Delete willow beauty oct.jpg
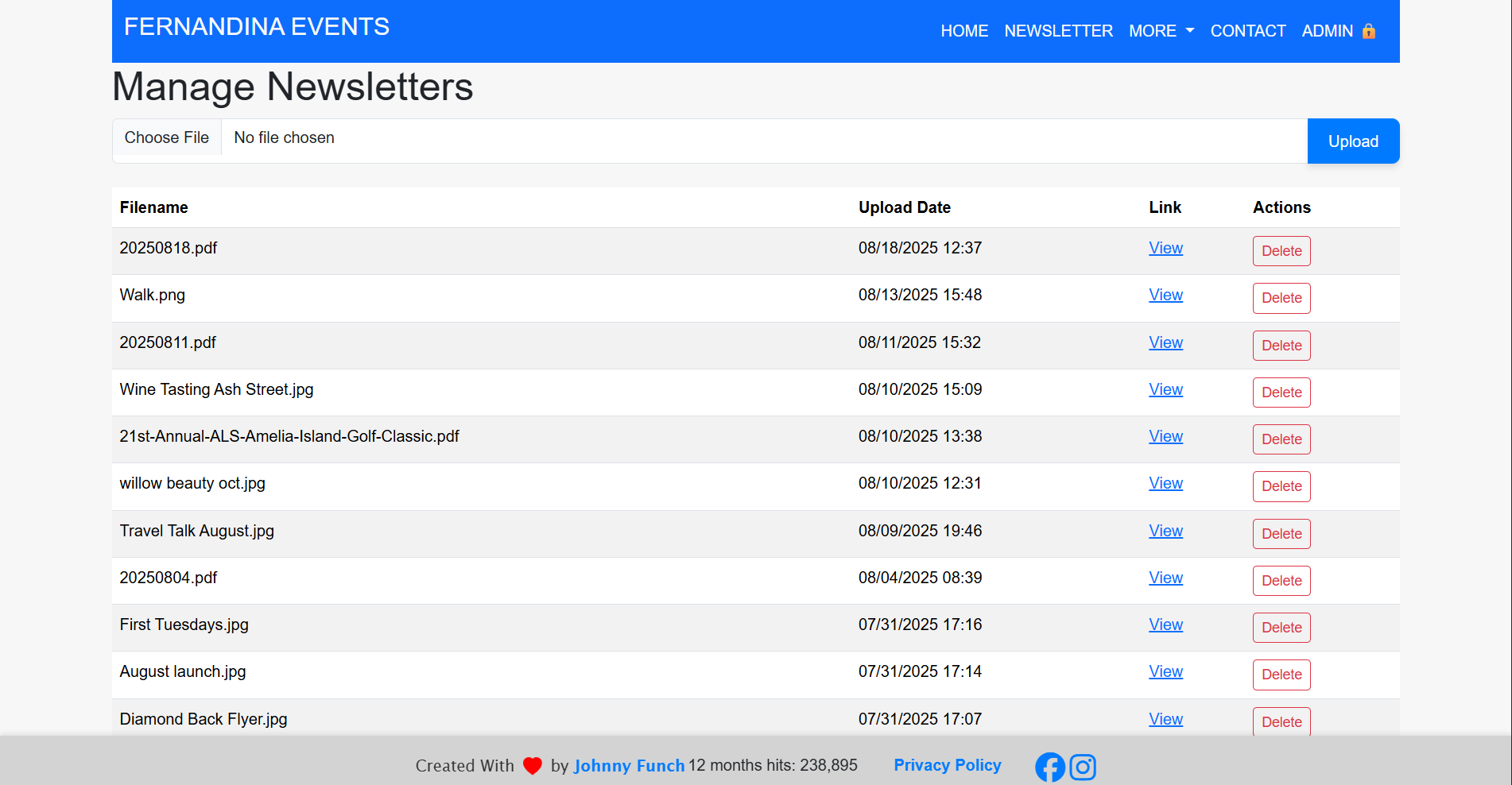The width and height of the screenshot is (1512, 785). tap(1281, 486)
